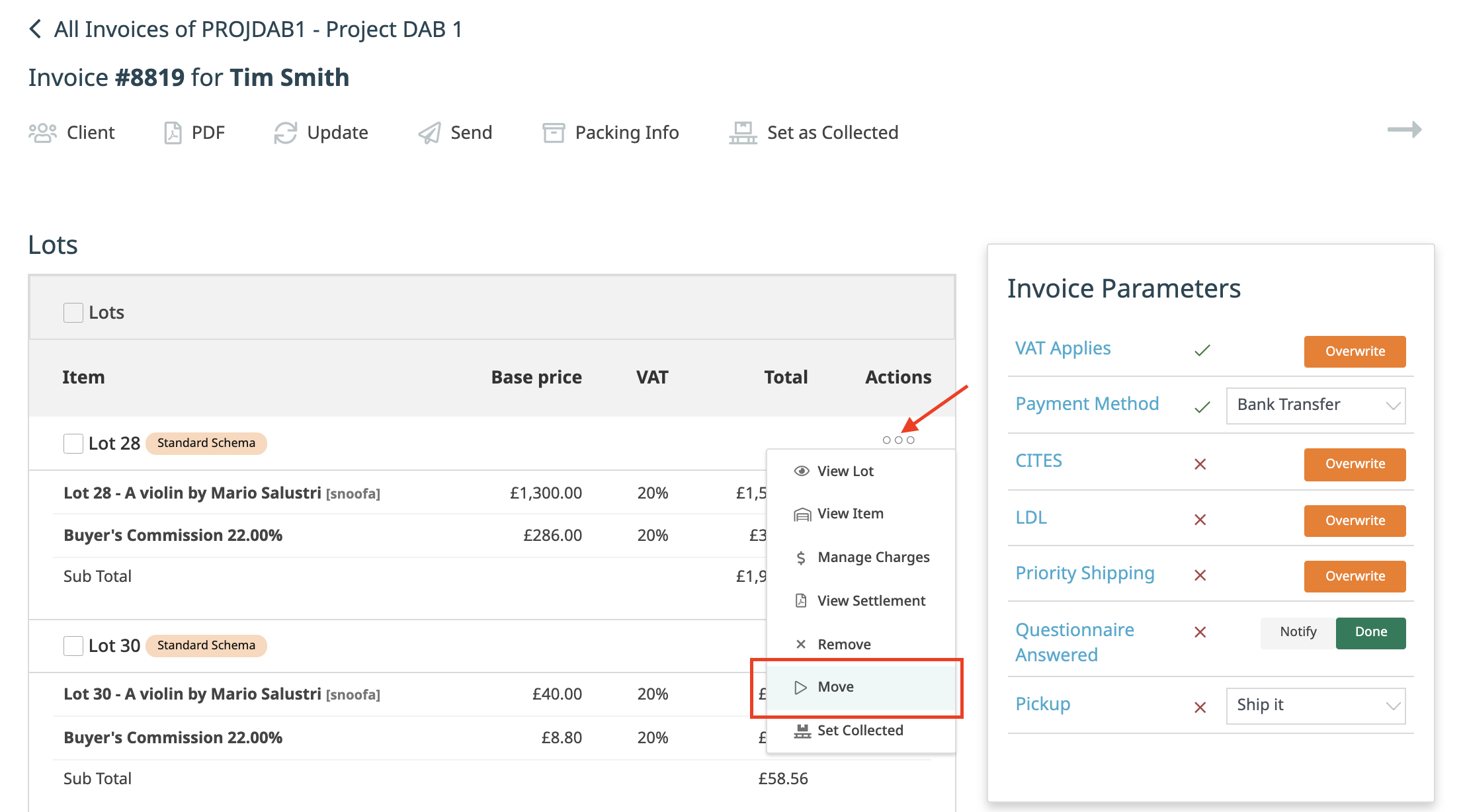Image resolution: width=1463 pixels, height=812 pixels.
Task: Click the Pickup red cross status
Action: (x=1200, y=708)
